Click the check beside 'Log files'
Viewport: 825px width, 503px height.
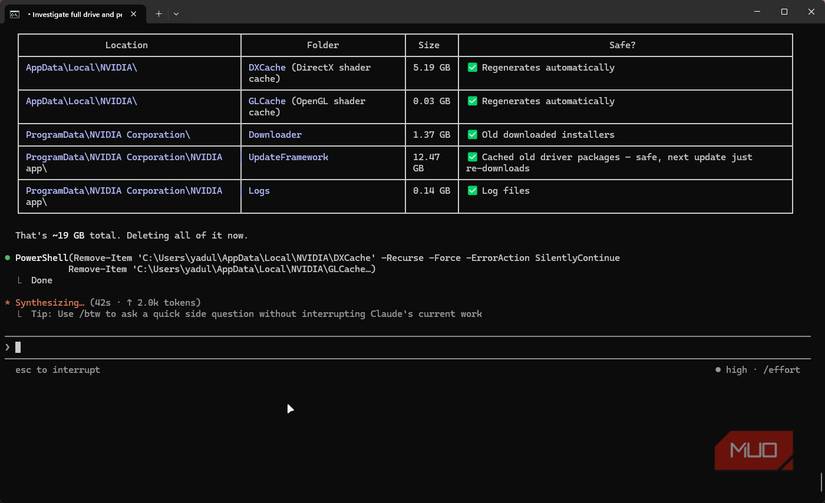(x=472, y=190)
